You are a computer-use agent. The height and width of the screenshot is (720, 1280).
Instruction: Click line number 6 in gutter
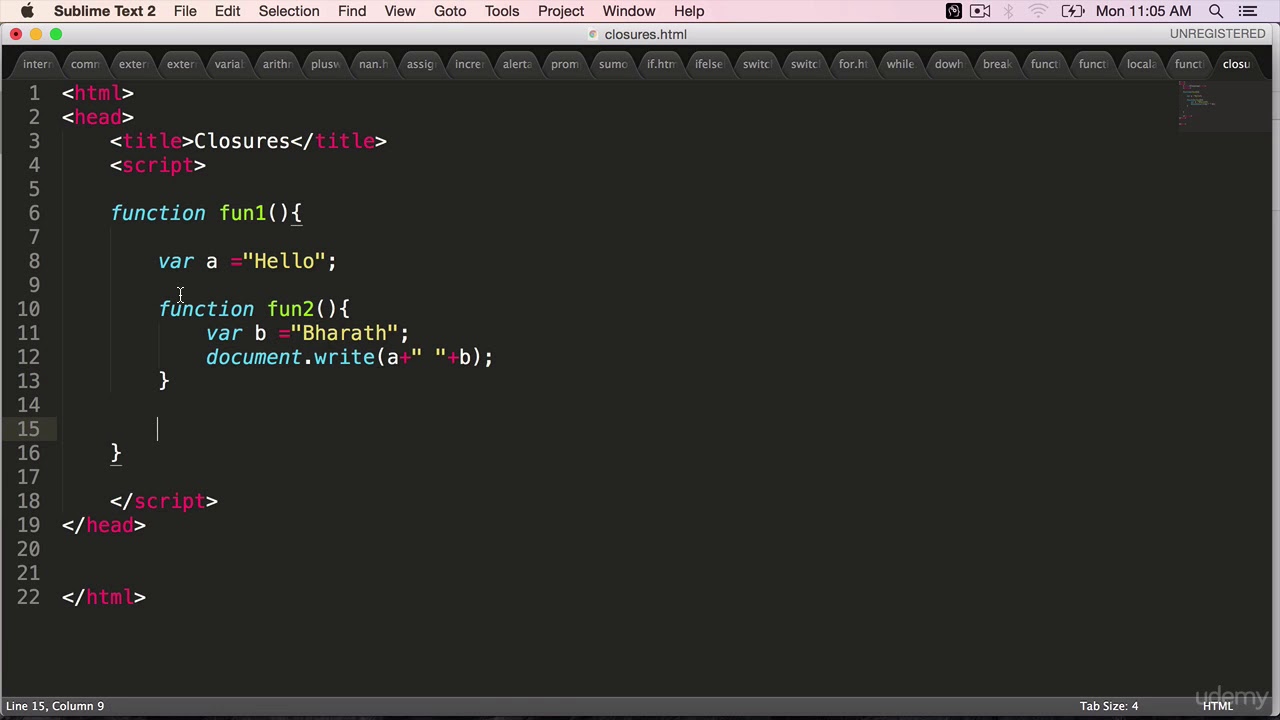click(x=34, y=213)
